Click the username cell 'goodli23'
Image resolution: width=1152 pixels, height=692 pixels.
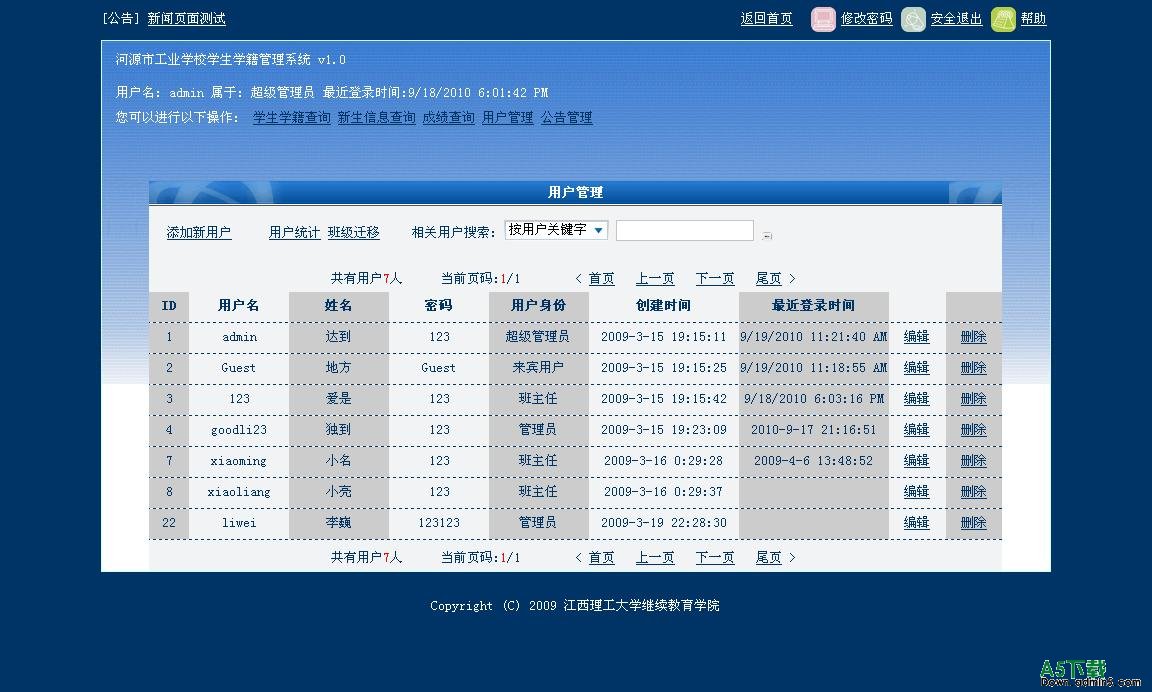click(239, 430)
